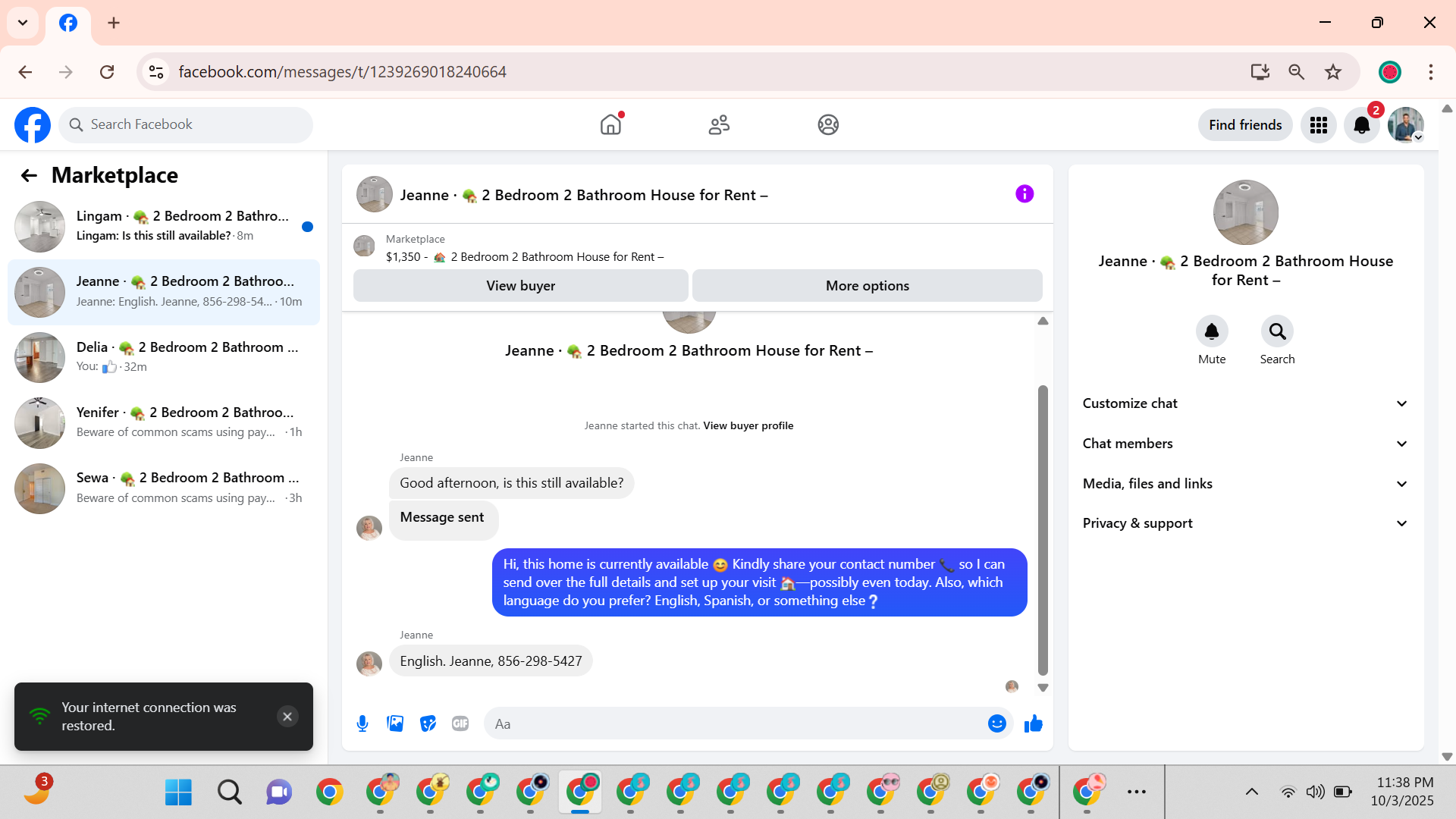Dismiss the internet connection restored notice

(287, 717)
